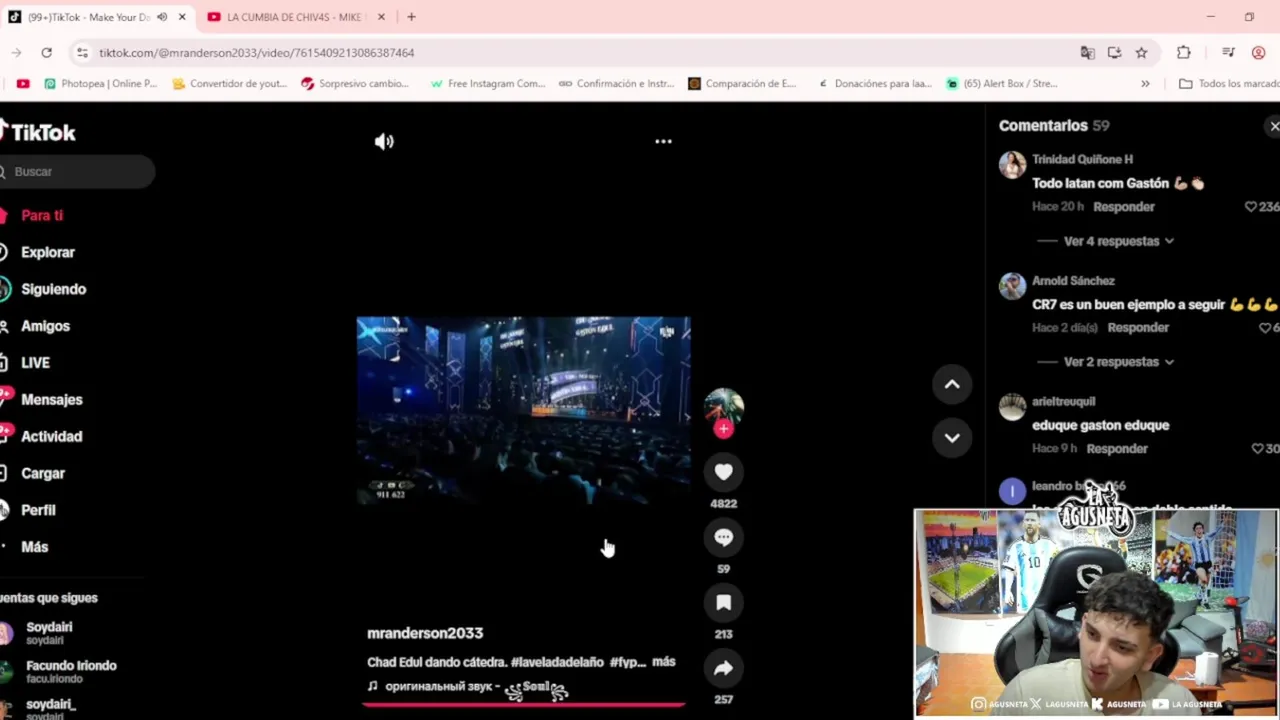Open the Comparación de E... bookmark
The width and height of the screenshot is (1280, 720).
tap(742, 84)
